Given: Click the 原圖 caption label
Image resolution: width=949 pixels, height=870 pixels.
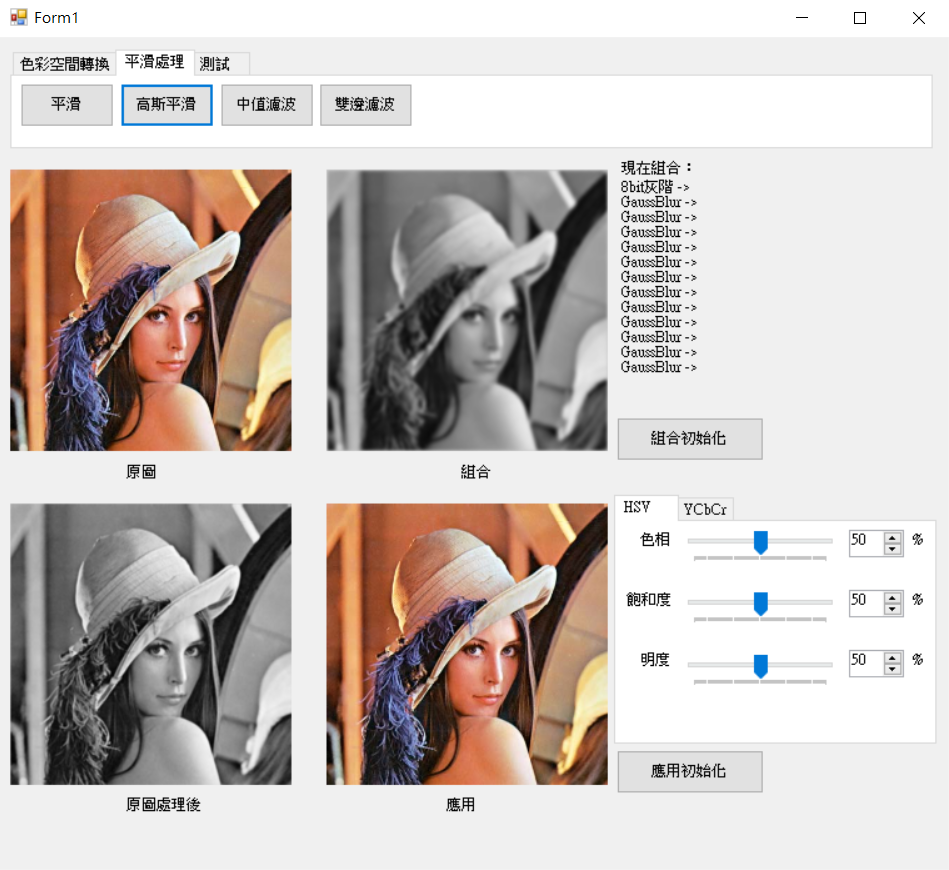Looking at the screenshot, I should click(x=141, y=472).
